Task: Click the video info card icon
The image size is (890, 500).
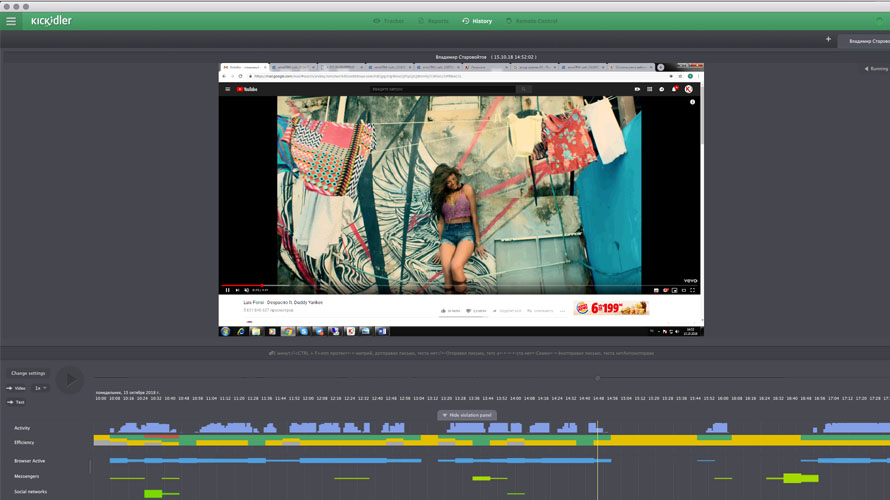Action: click(x=692, y=102)
